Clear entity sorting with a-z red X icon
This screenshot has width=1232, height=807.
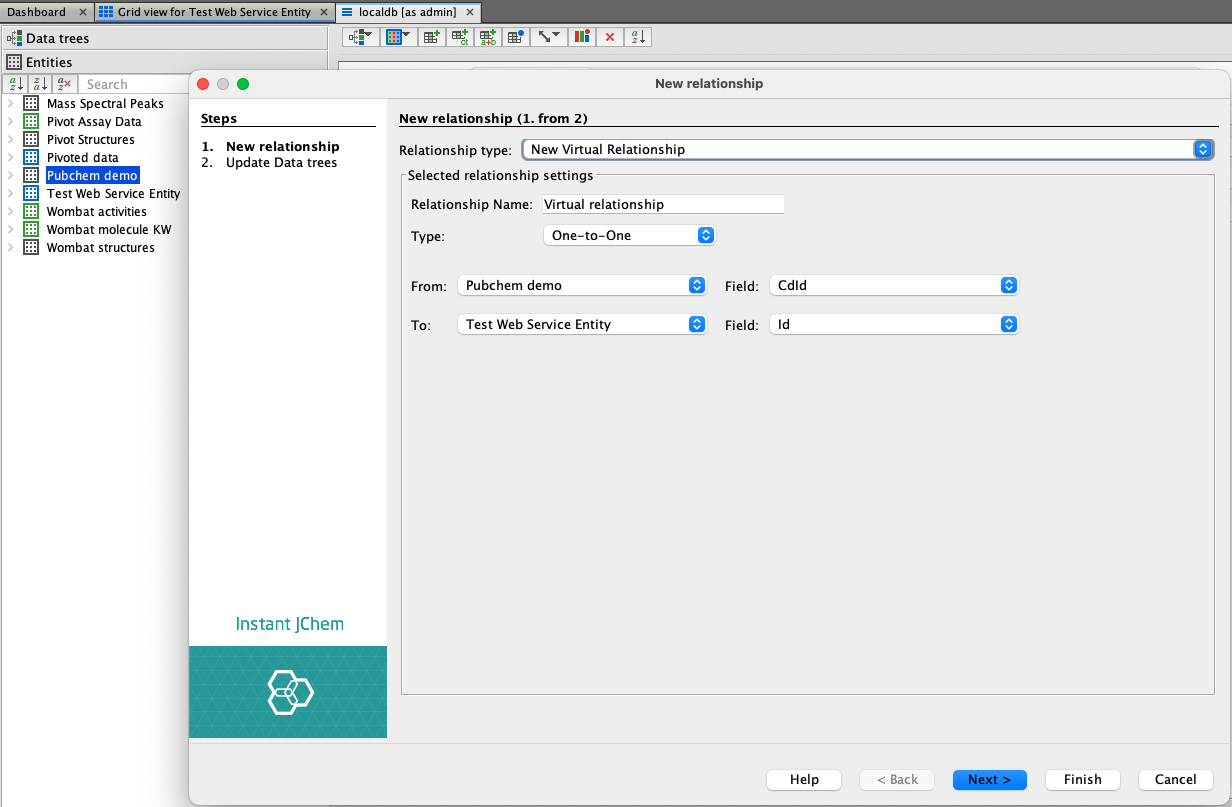click(64, 85)
